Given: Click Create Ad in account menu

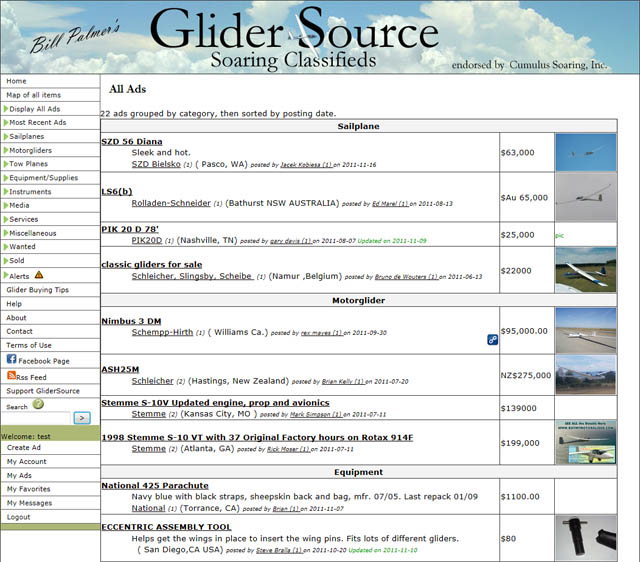Looking at the screenshot, I should pos(24,447).
